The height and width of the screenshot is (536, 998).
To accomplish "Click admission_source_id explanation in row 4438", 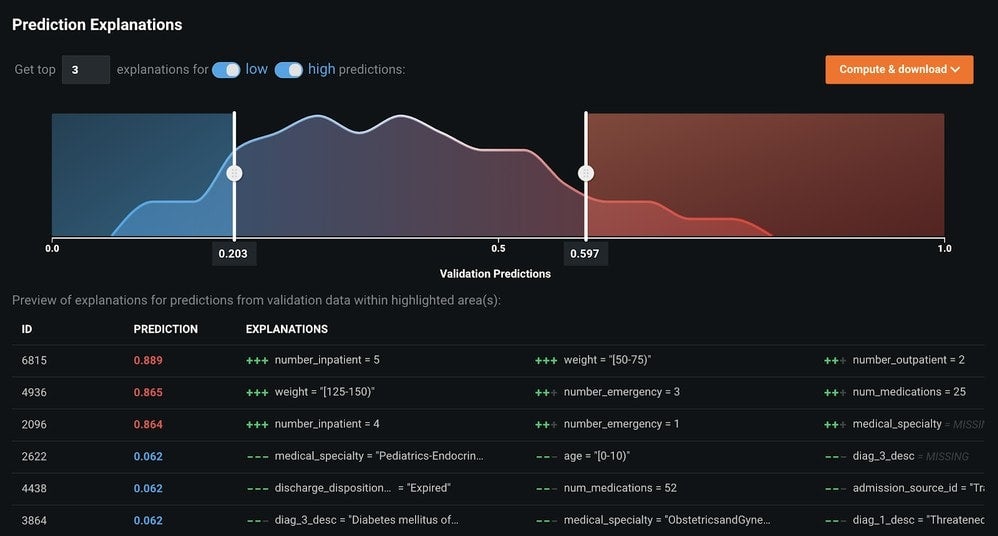I will pyautogui.click(x=918, y=488).
